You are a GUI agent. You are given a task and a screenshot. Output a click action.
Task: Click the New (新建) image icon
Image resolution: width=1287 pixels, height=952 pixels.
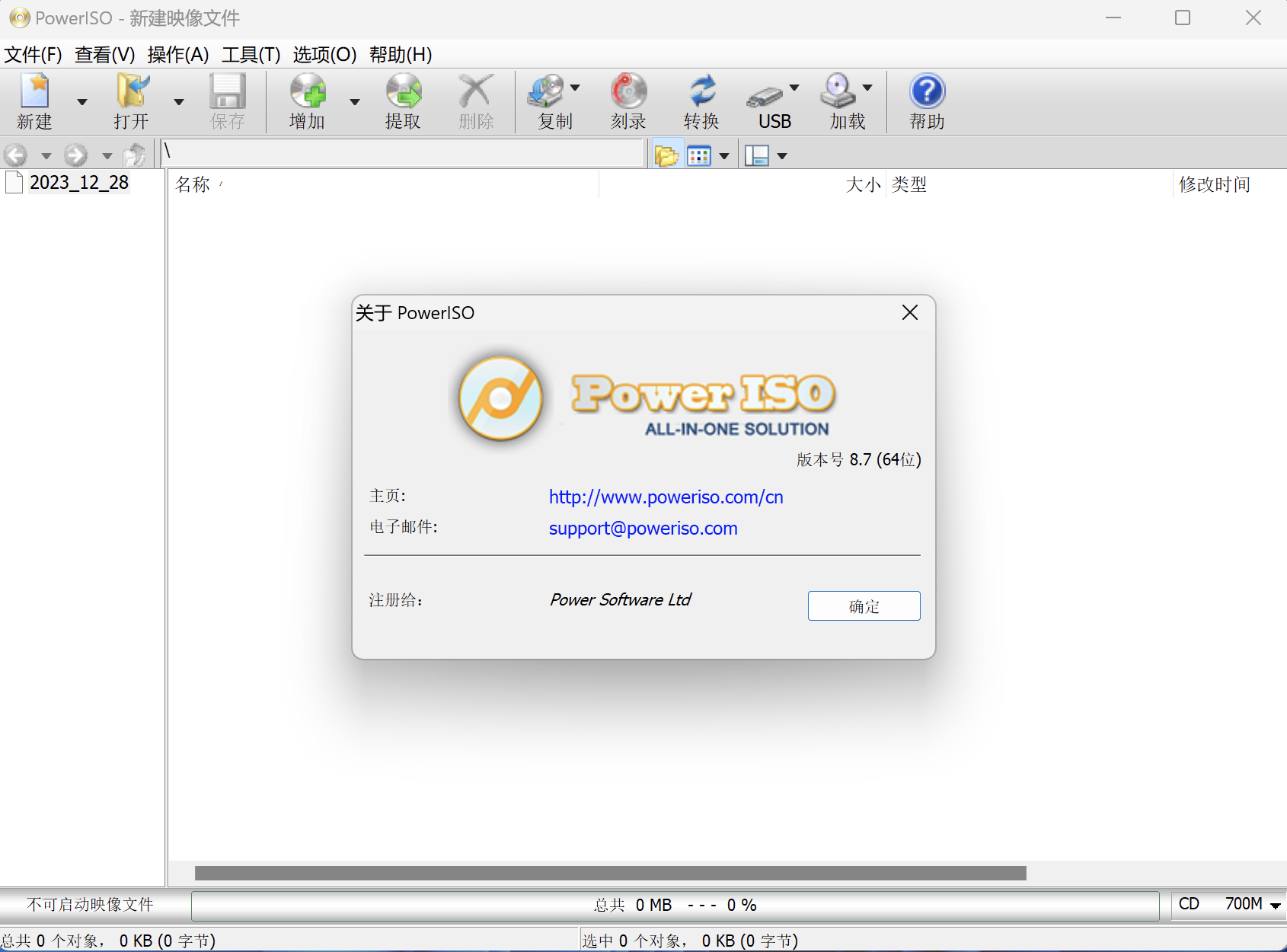point(35,92)
